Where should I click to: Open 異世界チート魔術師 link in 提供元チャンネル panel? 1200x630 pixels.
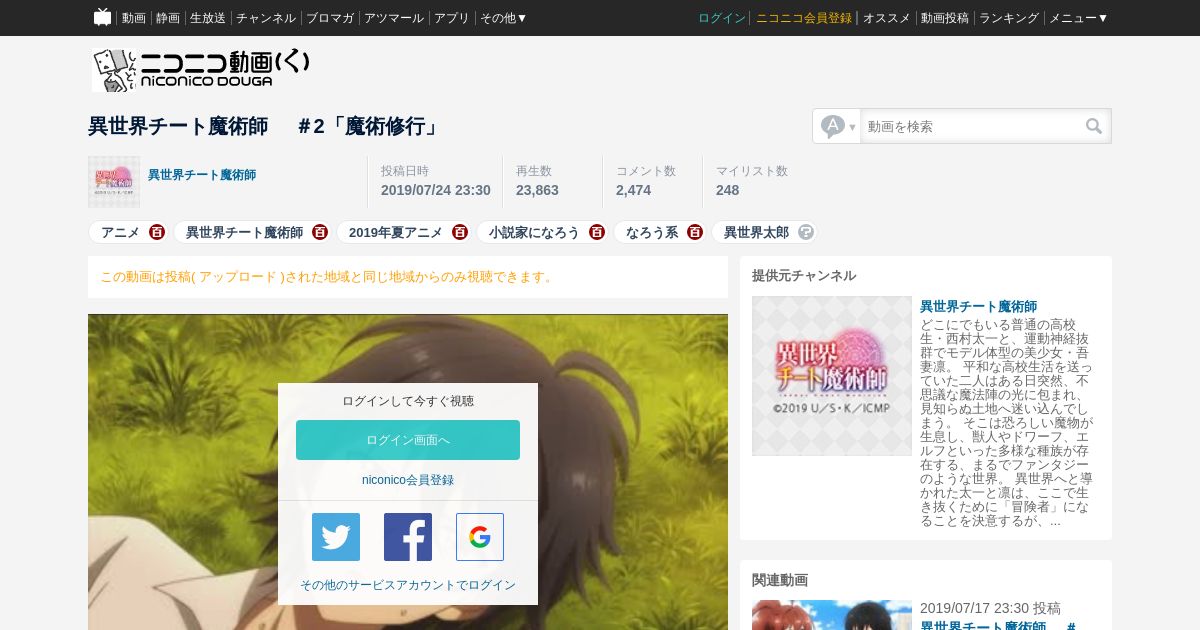pos(978,306)
